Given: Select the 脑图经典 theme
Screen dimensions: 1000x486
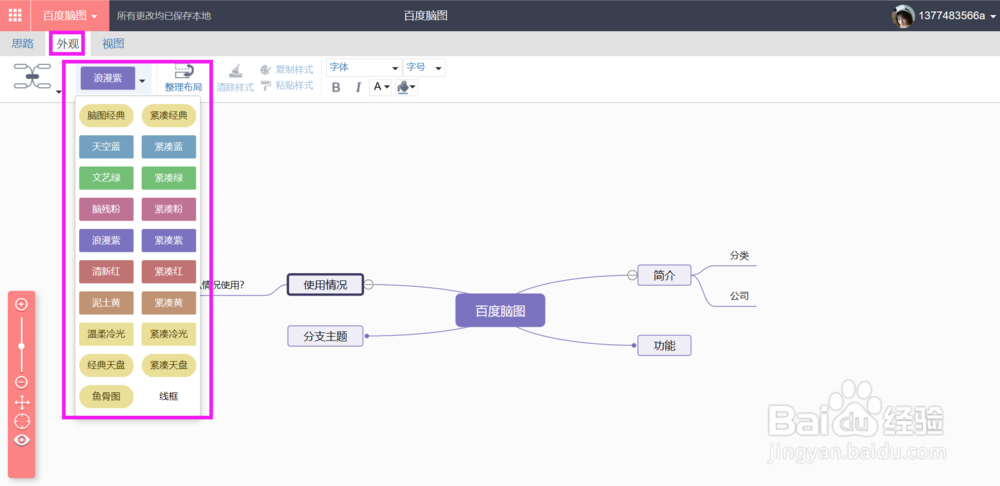Looking at the screenshot, I should coord(107,115).
